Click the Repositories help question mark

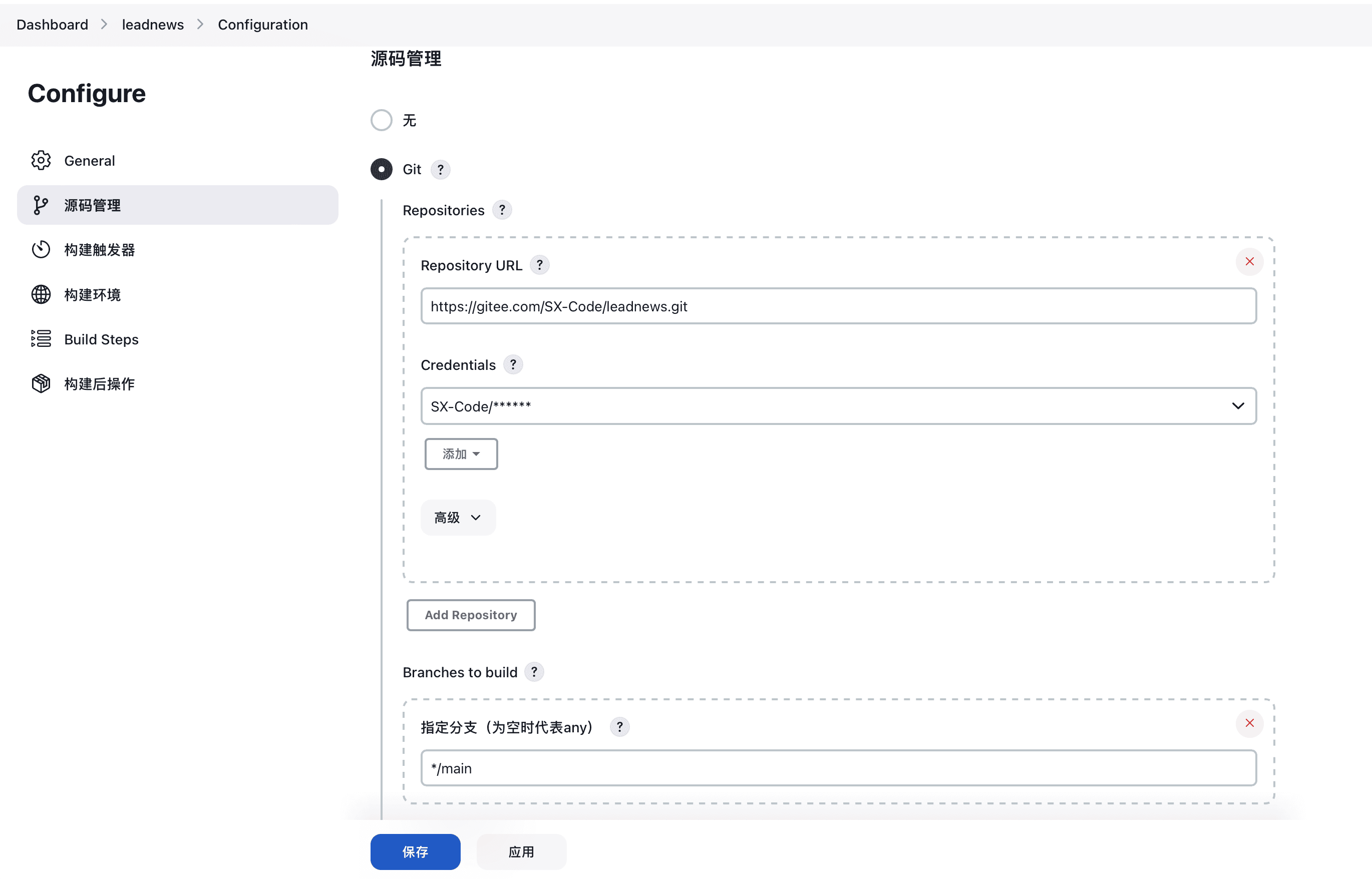502,211
